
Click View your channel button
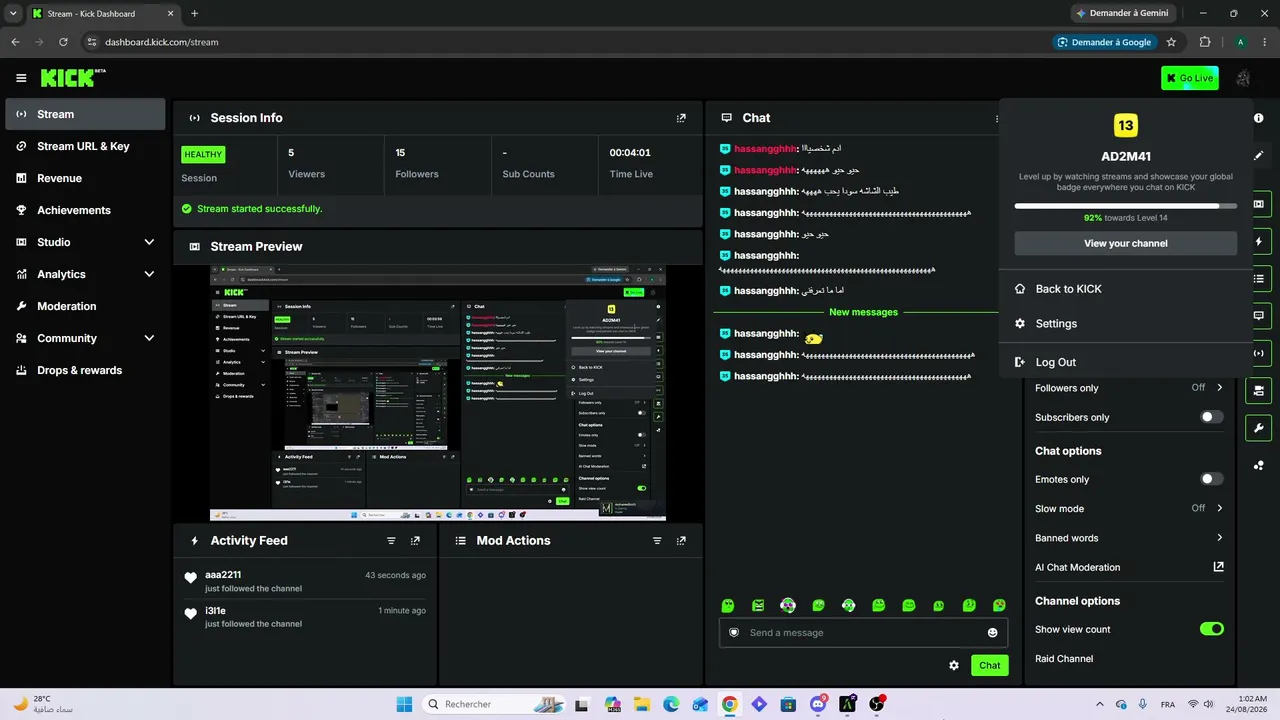click(1126, 243)
